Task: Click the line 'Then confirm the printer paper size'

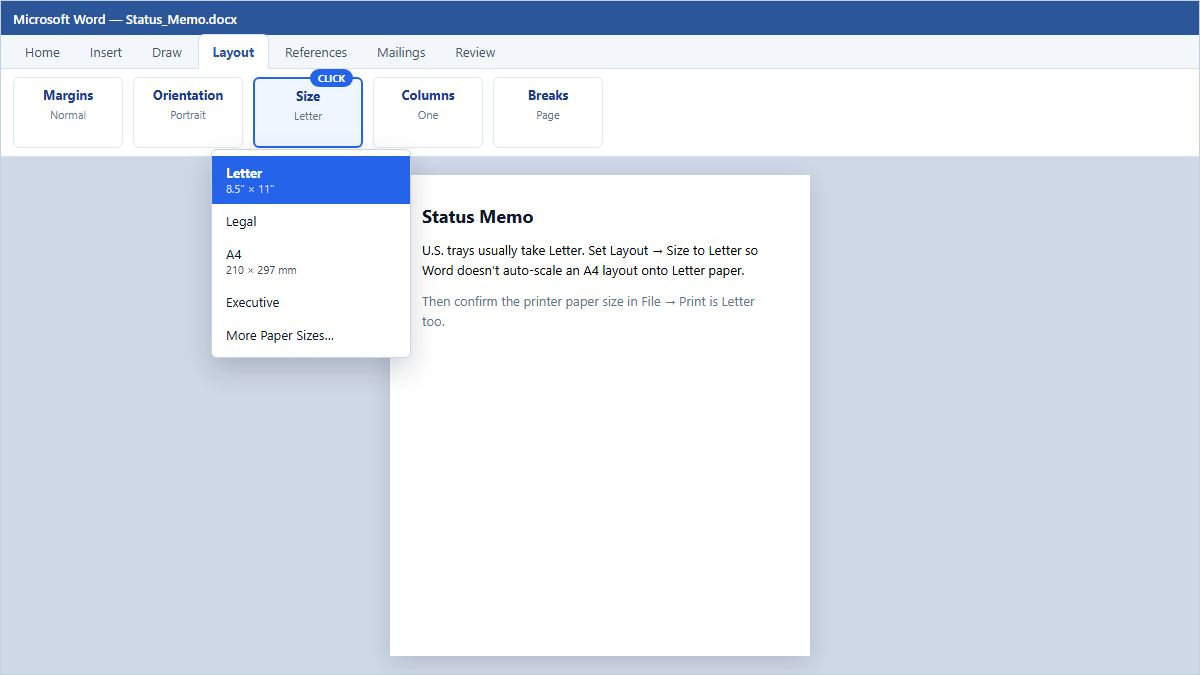Action: coord(588,311)
